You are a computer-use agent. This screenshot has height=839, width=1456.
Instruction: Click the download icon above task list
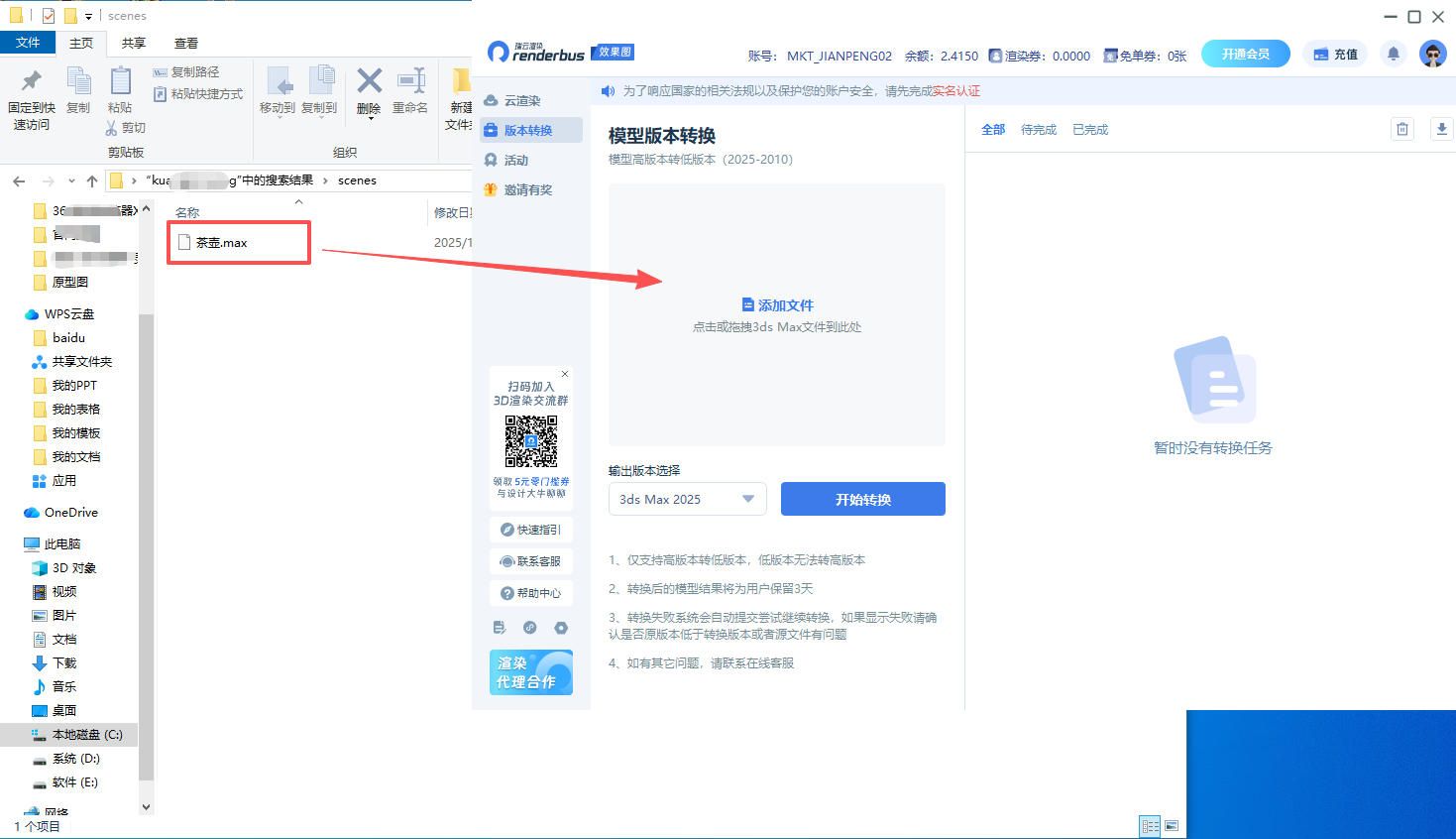click(1441, 129)
